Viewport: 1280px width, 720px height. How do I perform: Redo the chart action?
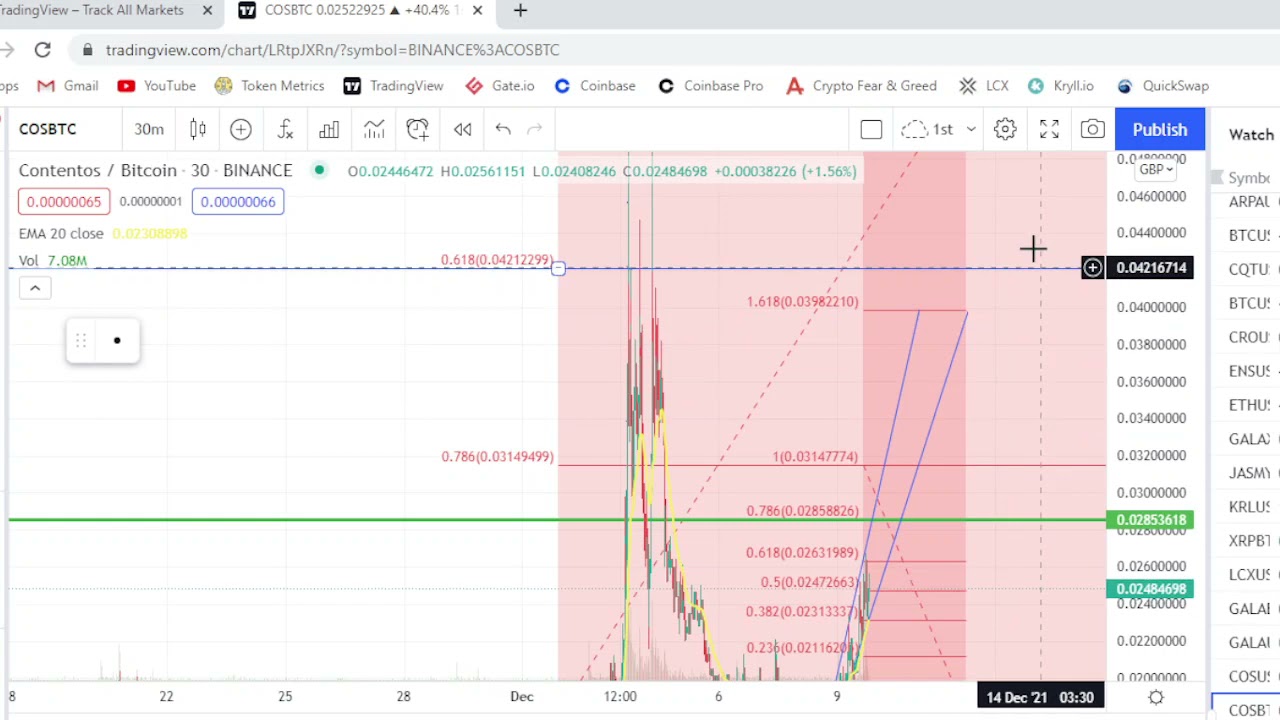[x=535, y=129]
